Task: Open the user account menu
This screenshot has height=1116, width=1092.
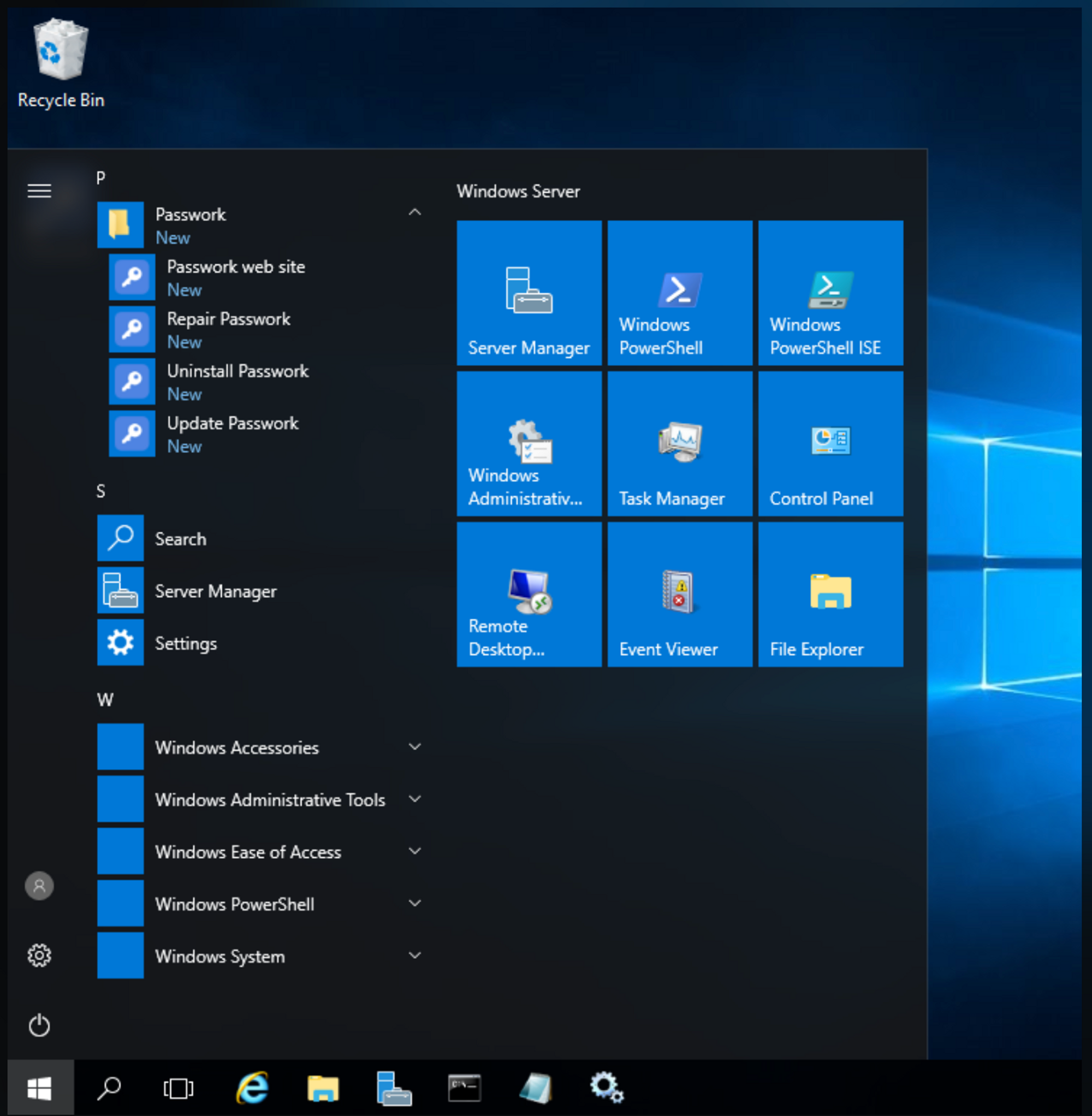Action: click(x=39, y=886)
